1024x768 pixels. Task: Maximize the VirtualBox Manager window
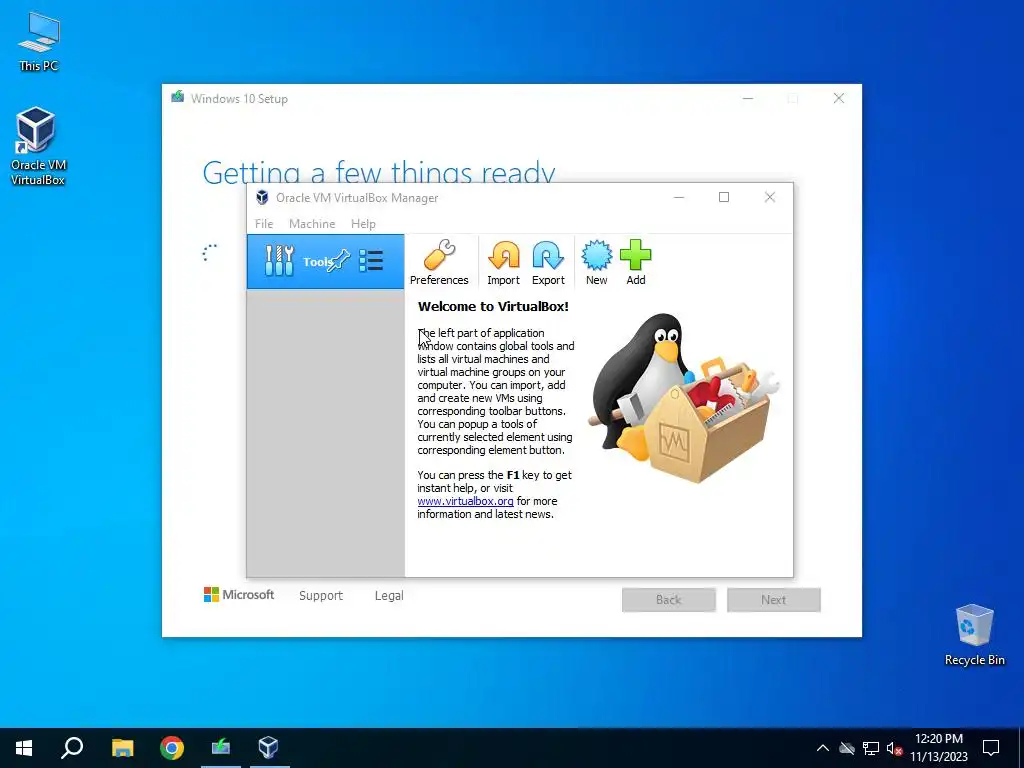point(724,197)
